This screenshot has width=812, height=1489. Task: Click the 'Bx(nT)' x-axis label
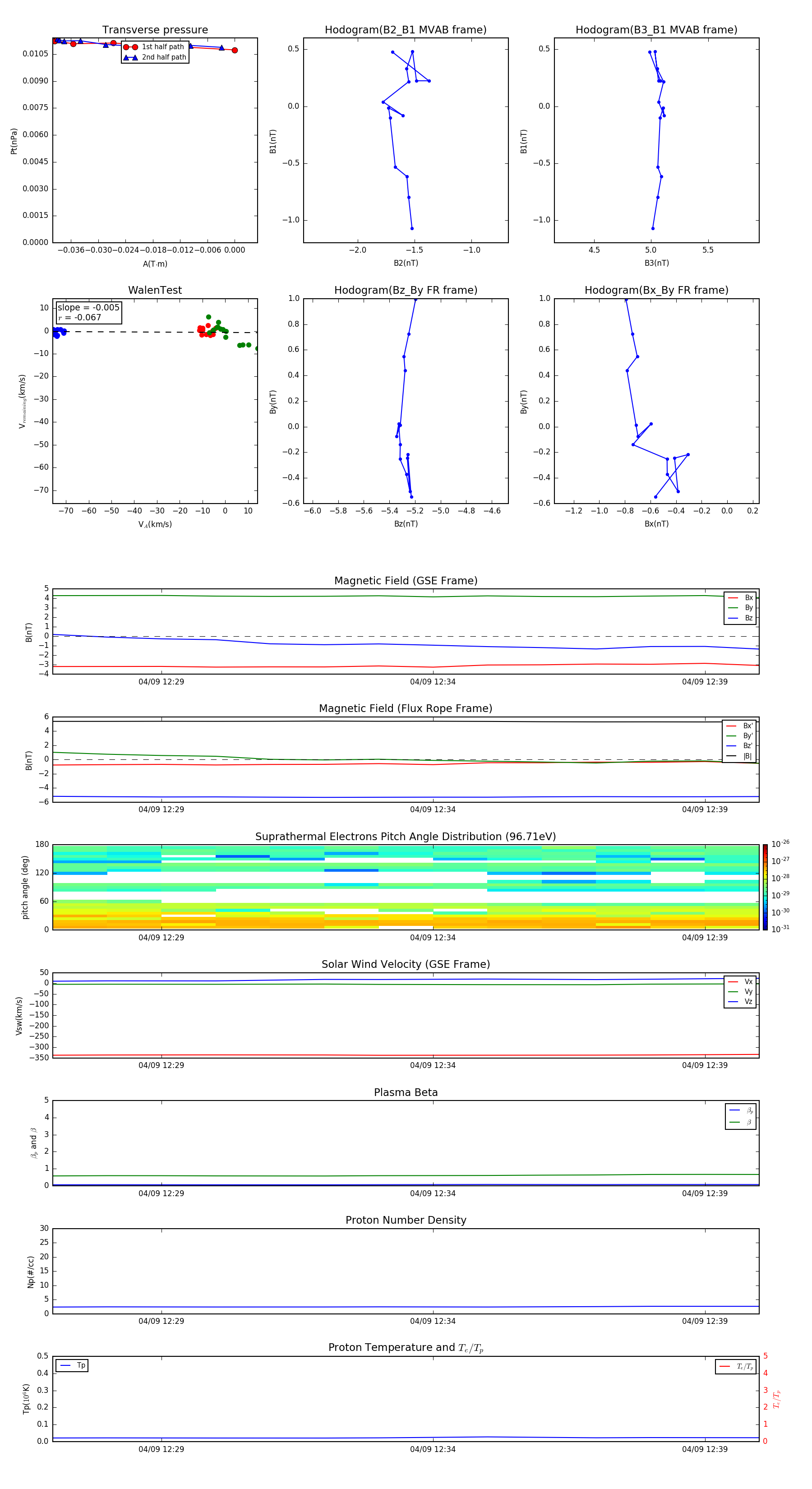pyautogui.click(x=656, y=524)
